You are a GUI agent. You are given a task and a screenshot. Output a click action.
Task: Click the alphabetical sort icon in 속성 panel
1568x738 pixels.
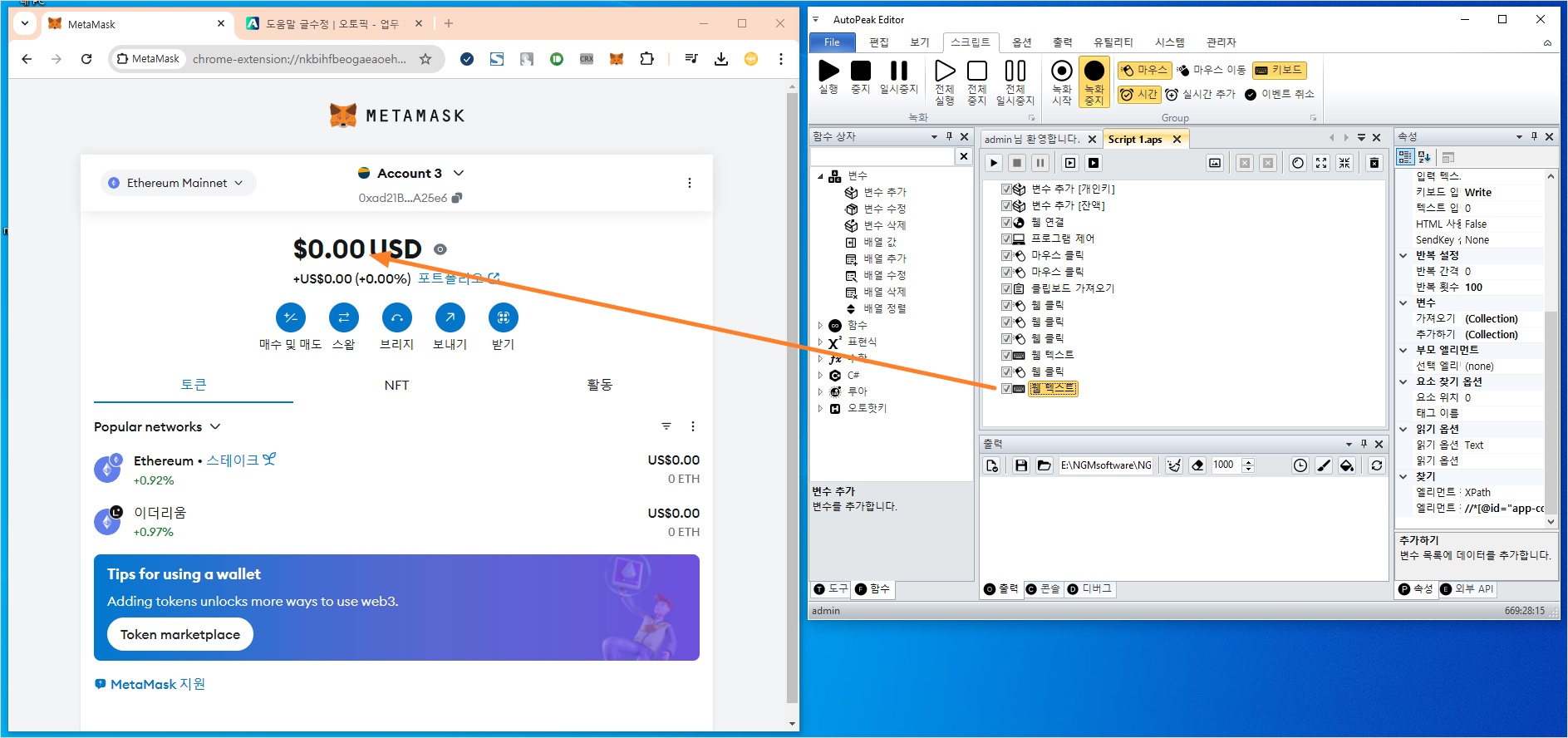click(x=1425, y=157)
